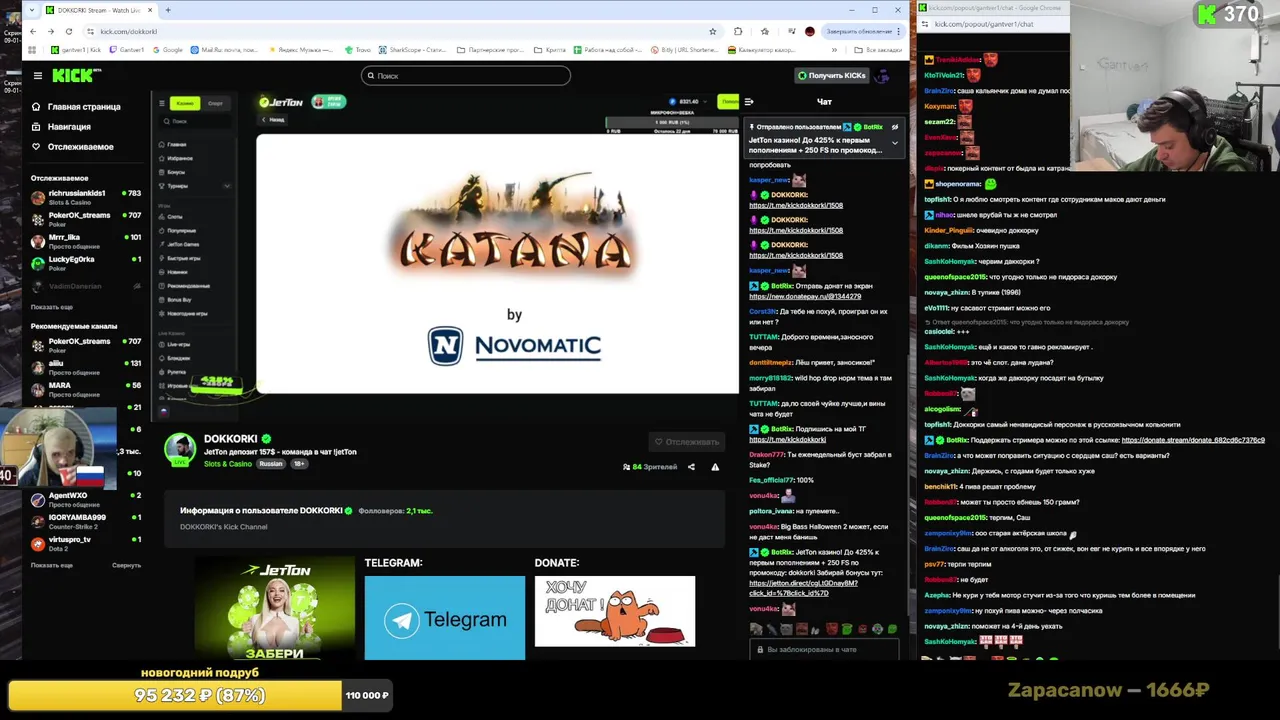Click the KICK logo
1280x720 pixels.
[77, 75]
